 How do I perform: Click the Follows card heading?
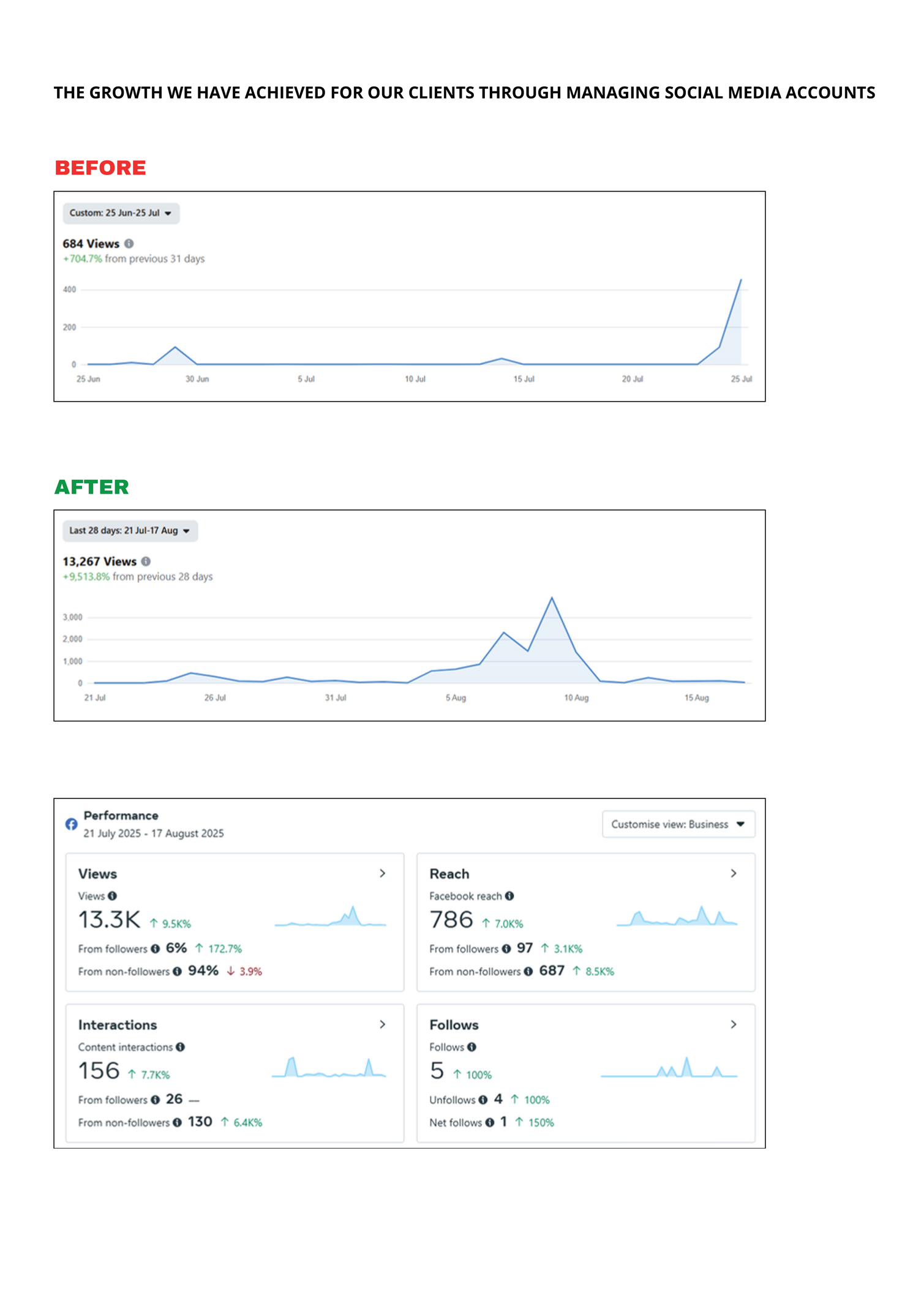tap(454, 1025)
